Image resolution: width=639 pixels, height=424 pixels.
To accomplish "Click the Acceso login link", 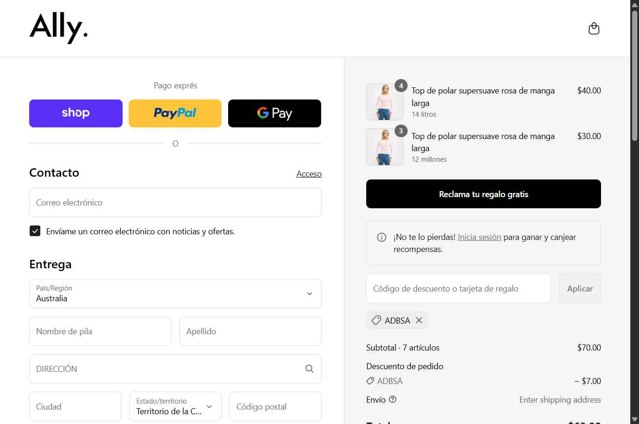I will 309,174.
